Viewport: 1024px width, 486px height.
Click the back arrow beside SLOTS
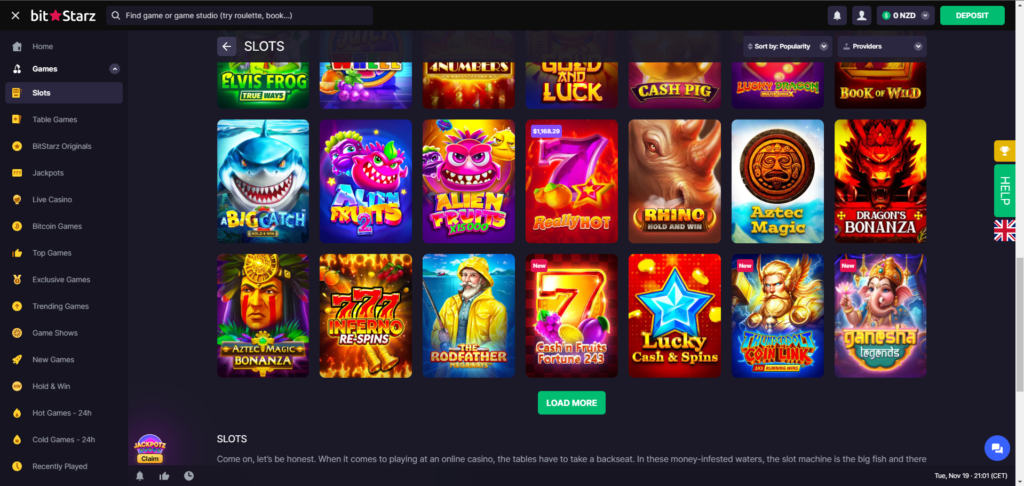[x=227, y=46]
